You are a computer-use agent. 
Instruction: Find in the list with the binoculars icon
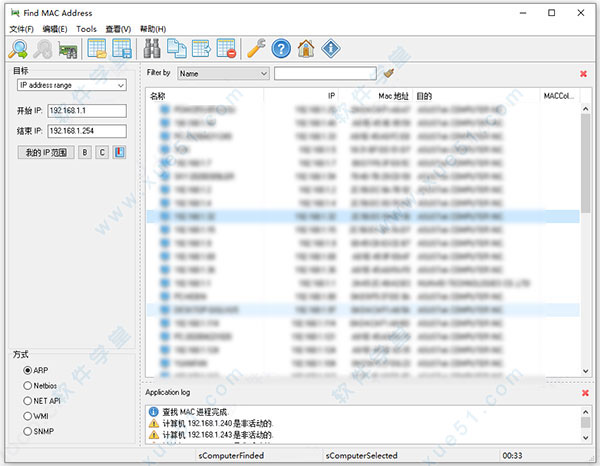point(152,49)
